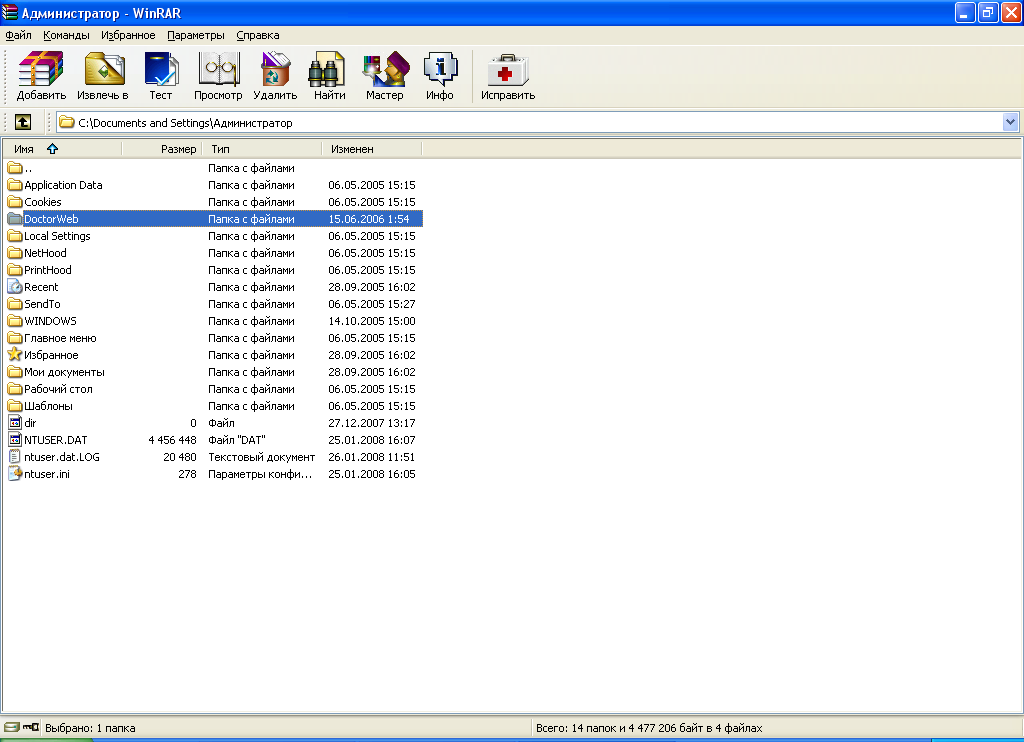The image size is (1024, 742).
Task: Open the Избранное menu
Action: [x=128, y=35]
